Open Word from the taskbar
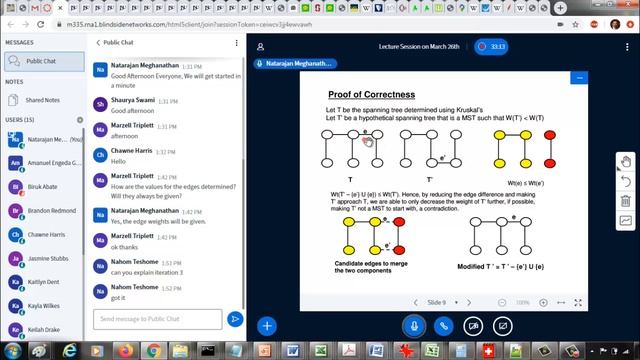640x360 pixels. [292, 351]
